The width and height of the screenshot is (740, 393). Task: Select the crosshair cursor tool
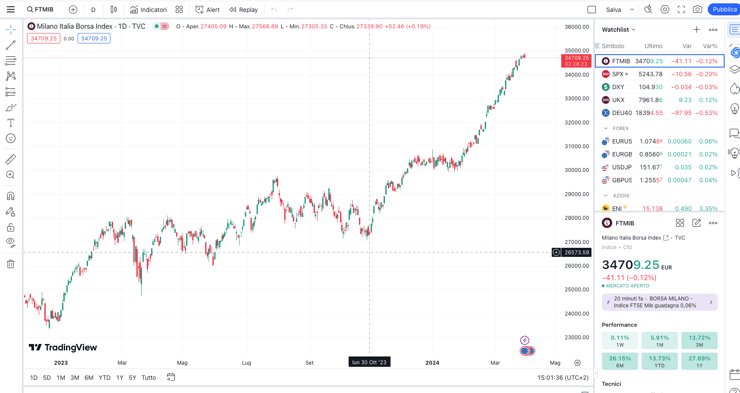point(10,30)
